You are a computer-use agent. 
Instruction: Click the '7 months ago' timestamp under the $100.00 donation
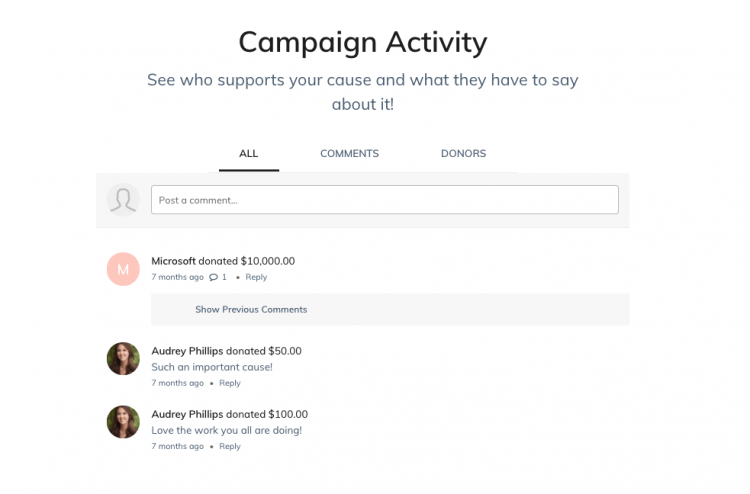[x=177, y=446]
